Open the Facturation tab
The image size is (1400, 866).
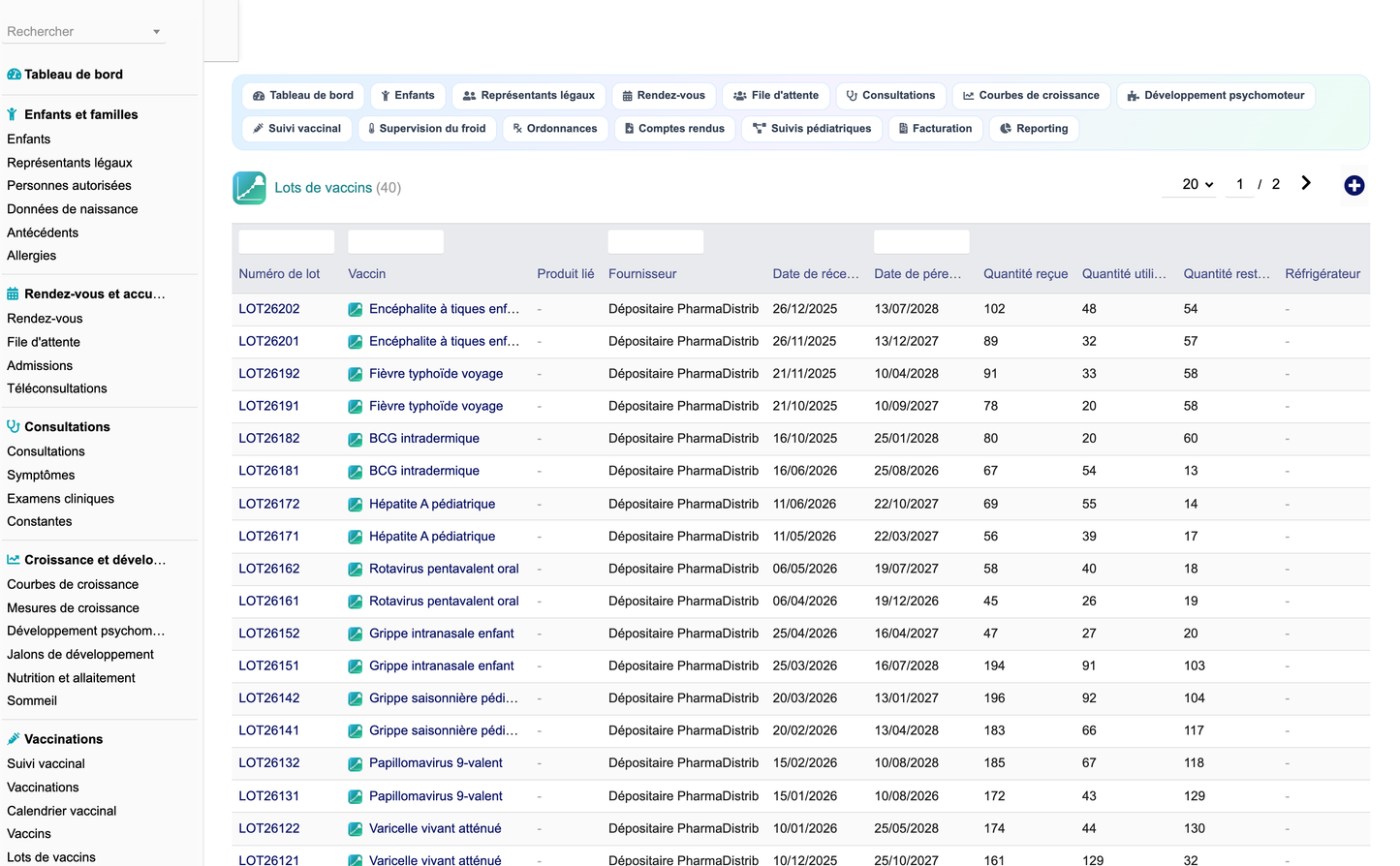[935, 129]
